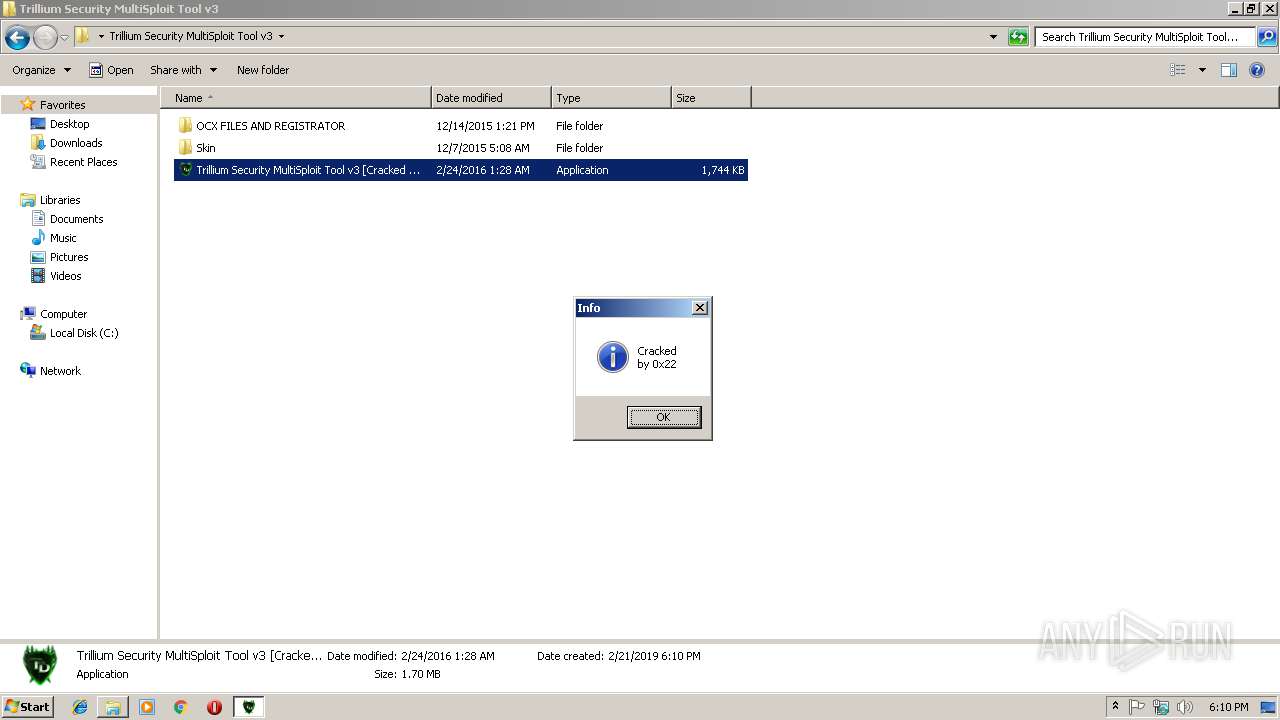The image size is (1280, 720).
Task: Select Network in the navigation pane
Action: (60, 371)
